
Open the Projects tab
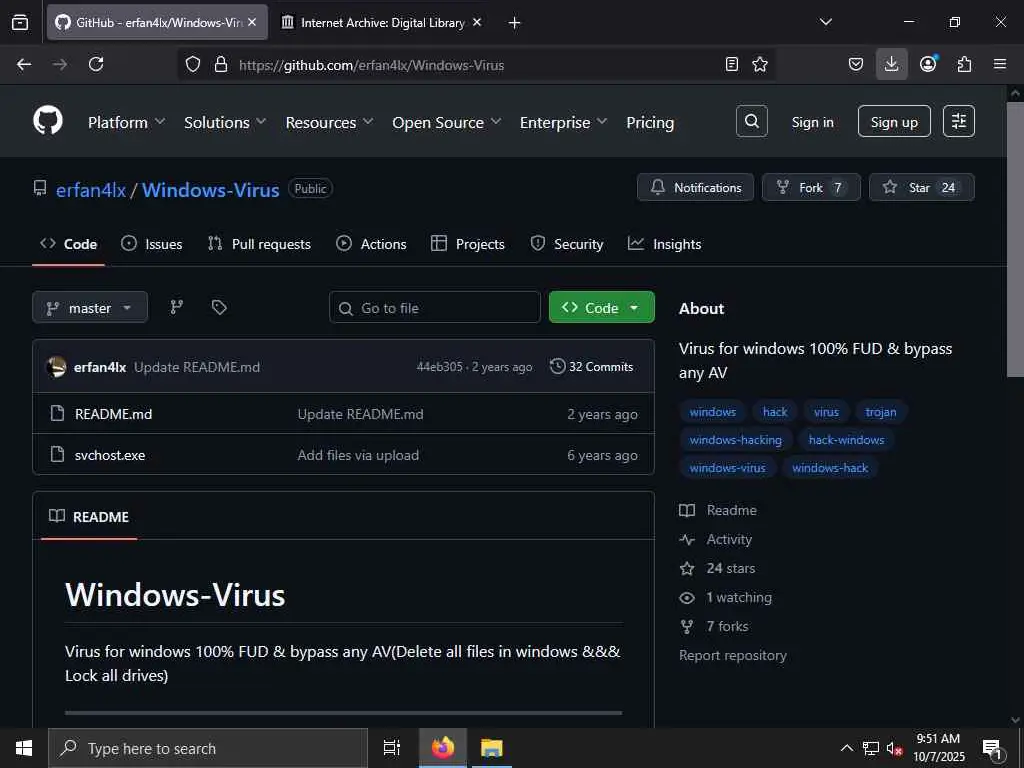pyautogui.click(x=468, y=244)
